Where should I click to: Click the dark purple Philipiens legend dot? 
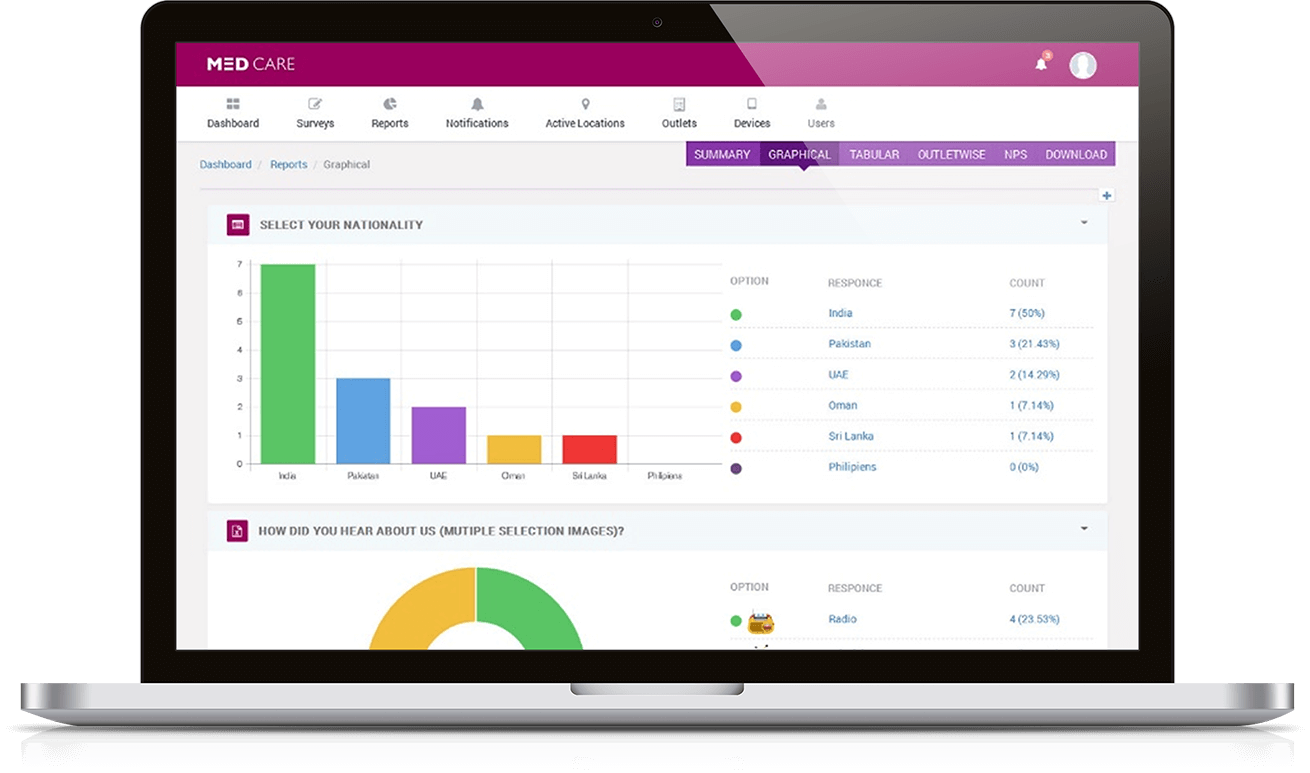[x=736, y=468]
